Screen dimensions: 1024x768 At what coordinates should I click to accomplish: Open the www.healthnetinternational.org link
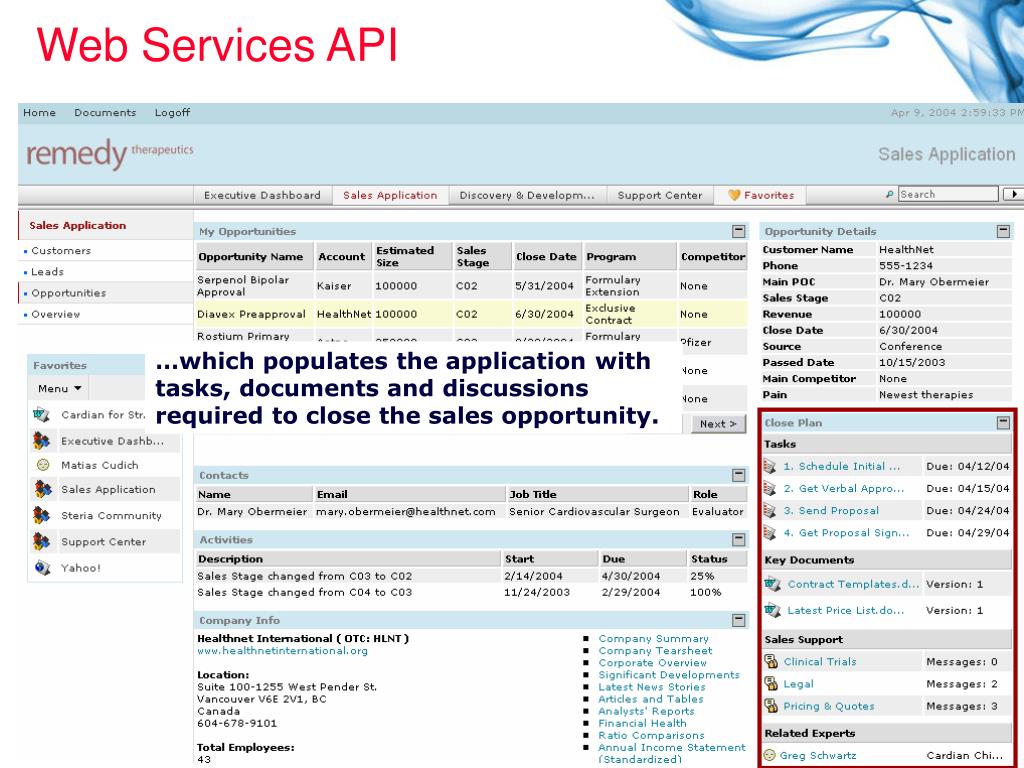(x=282, y=650)
